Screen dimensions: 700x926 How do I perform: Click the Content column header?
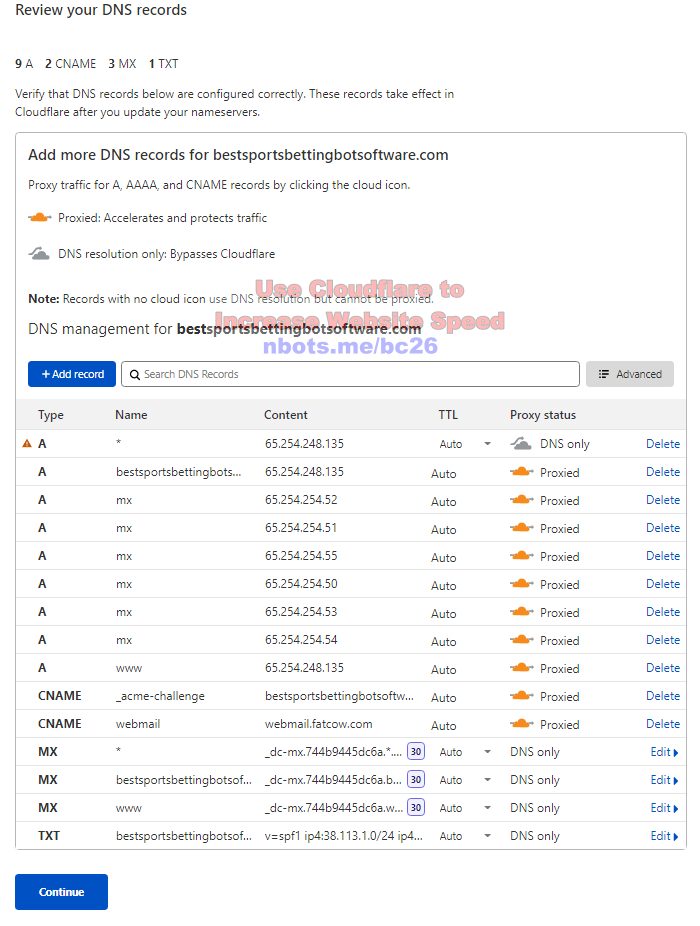[285, 415]
